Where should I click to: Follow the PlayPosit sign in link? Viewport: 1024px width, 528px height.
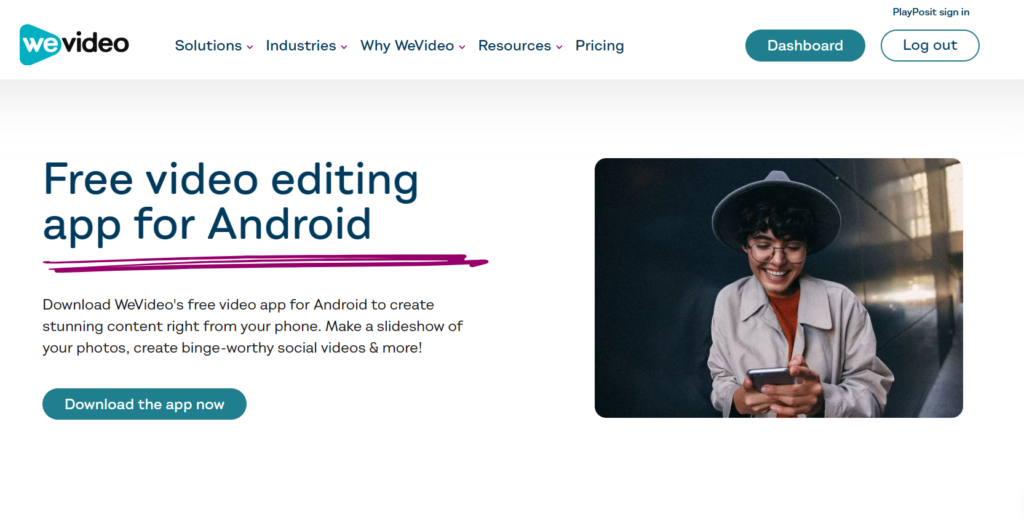coord(931,12)
